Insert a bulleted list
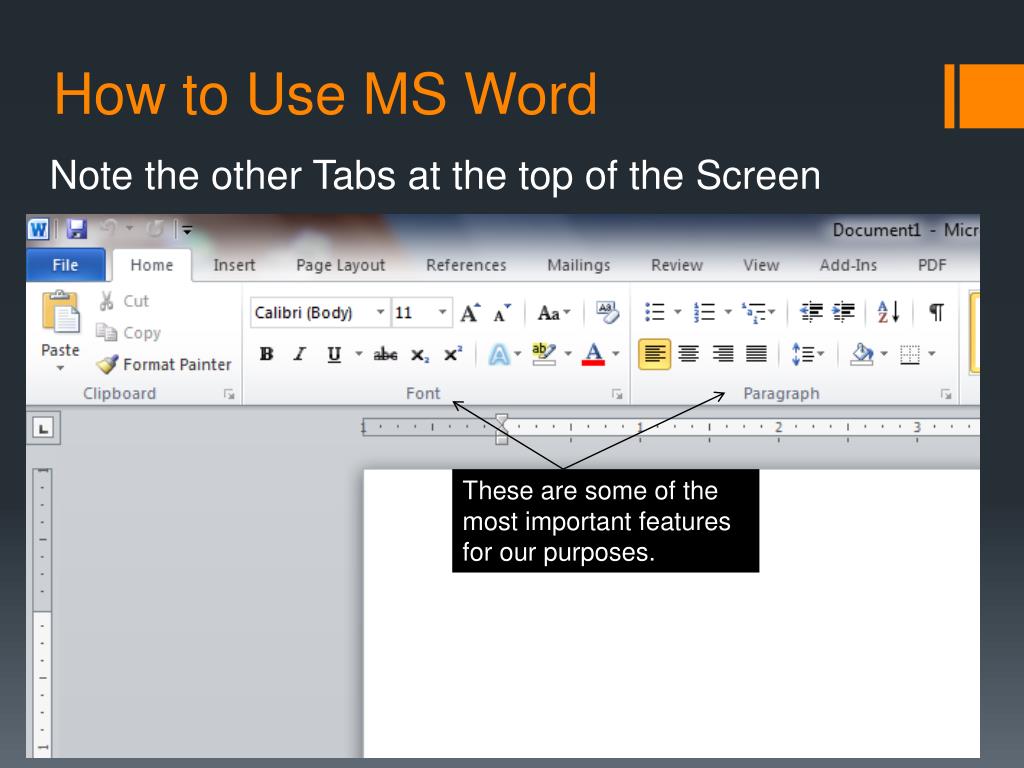The image size is (1024, 768). pos(655,312)
